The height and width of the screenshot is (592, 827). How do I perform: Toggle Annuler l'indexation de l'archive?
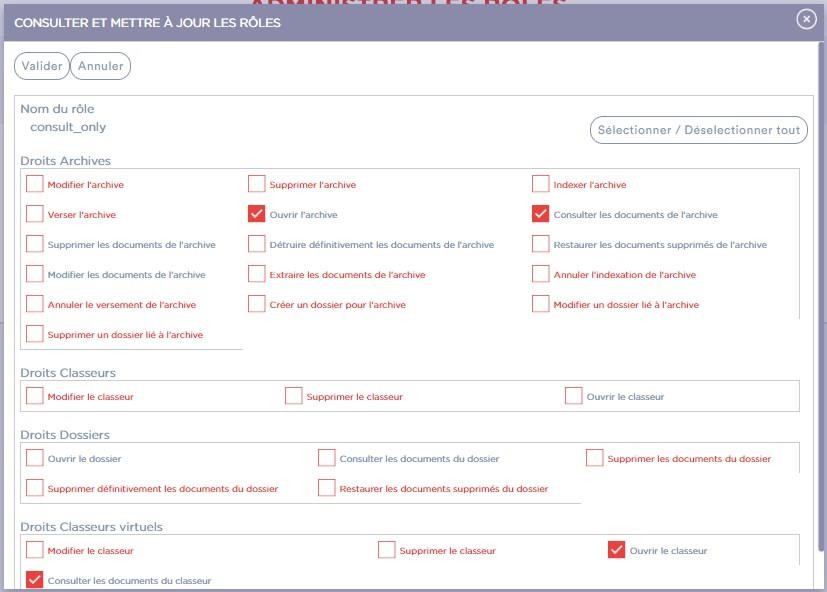tap(541, 274)
